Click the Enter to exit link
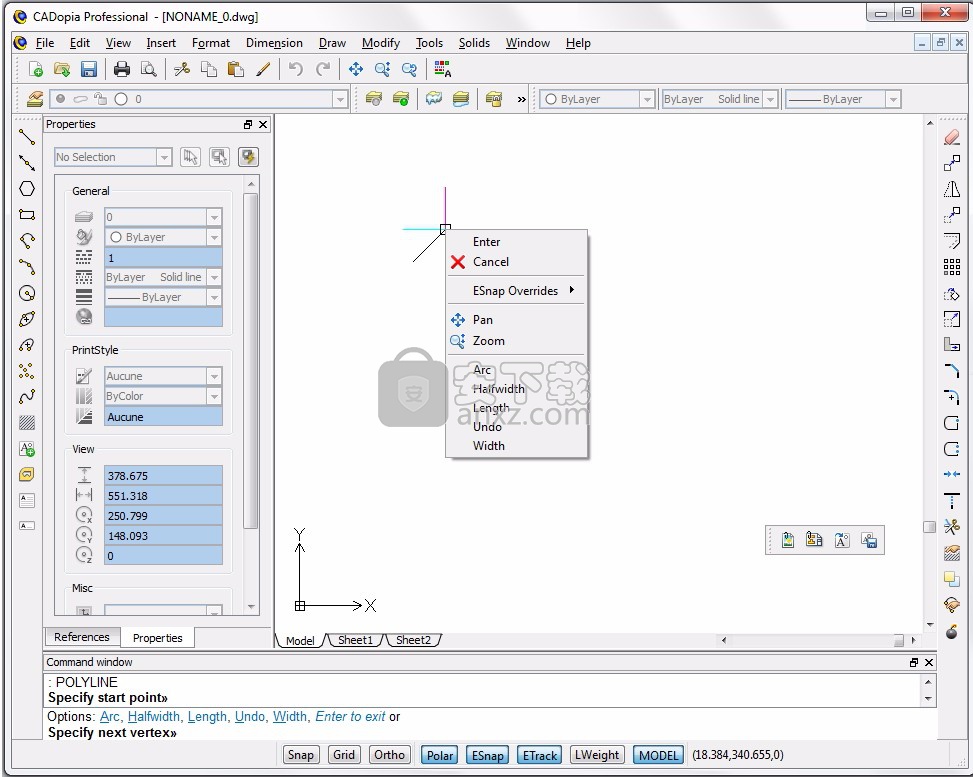 pos(351,717)
